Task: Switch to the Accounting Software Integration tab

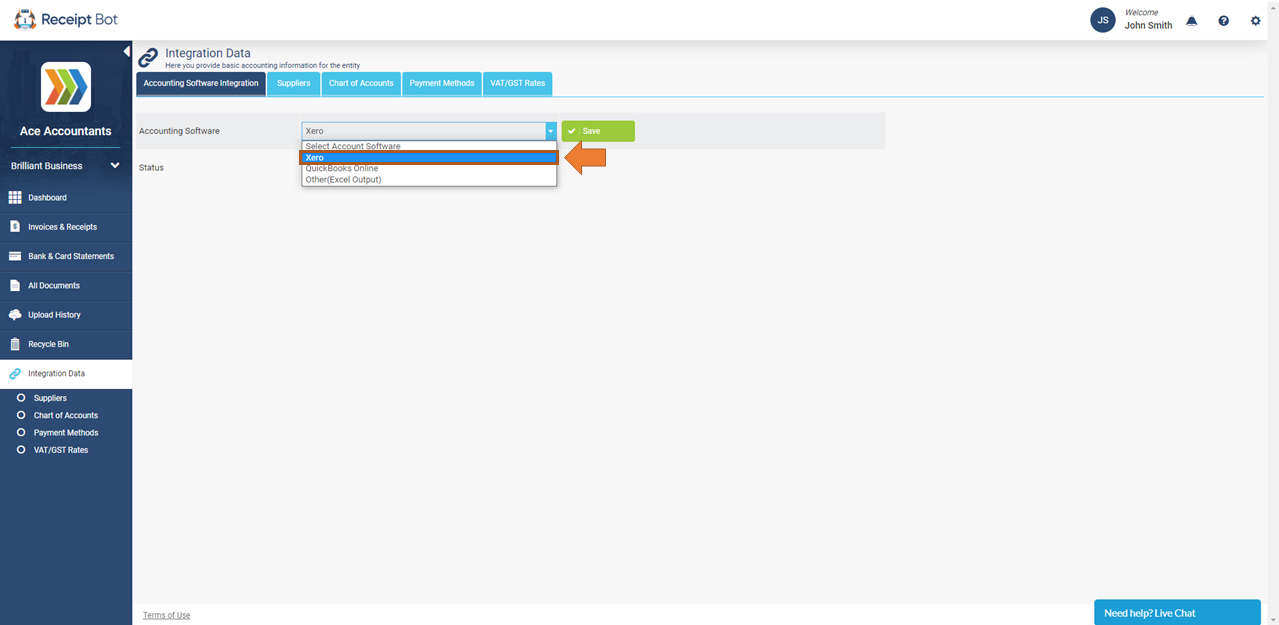Action: click(x=201, y=84)
